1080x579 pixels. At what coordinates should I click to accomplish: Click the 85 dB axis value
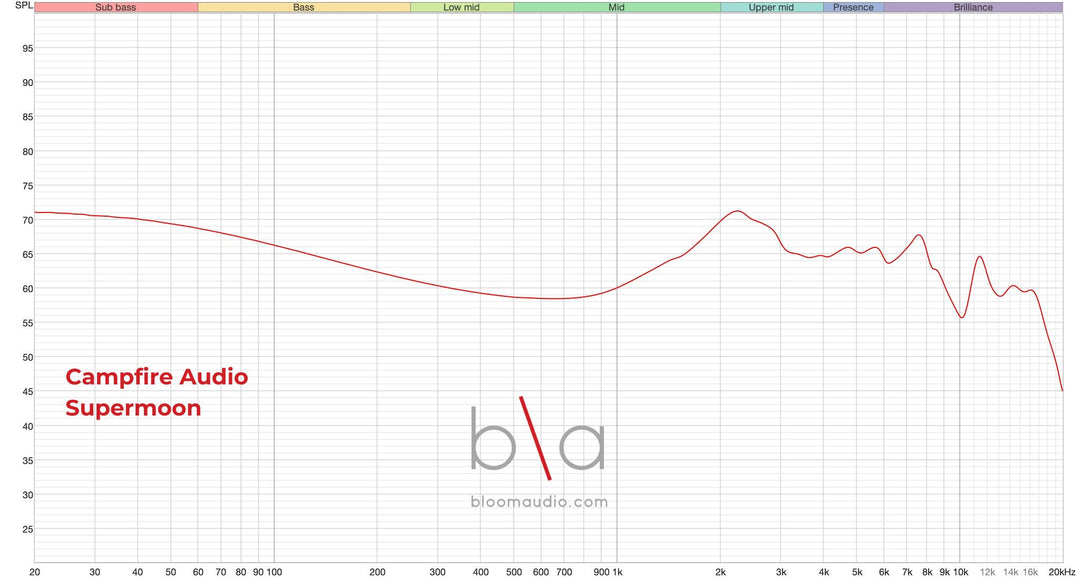click(28, 117)
